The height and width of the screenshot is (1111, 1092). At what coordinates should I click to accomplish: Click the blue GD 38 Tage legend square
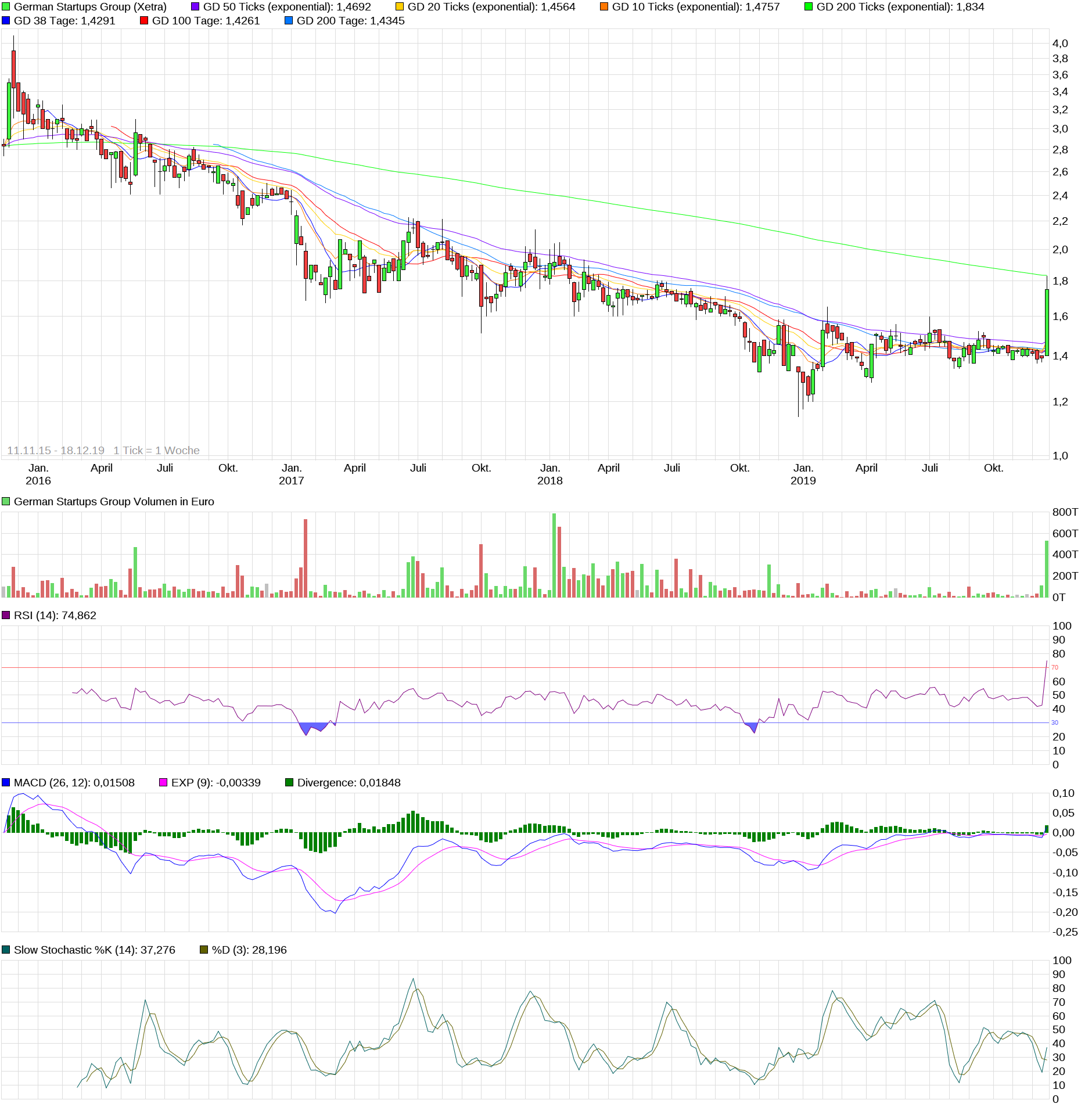pyautogui.click(x=6, y=21)
